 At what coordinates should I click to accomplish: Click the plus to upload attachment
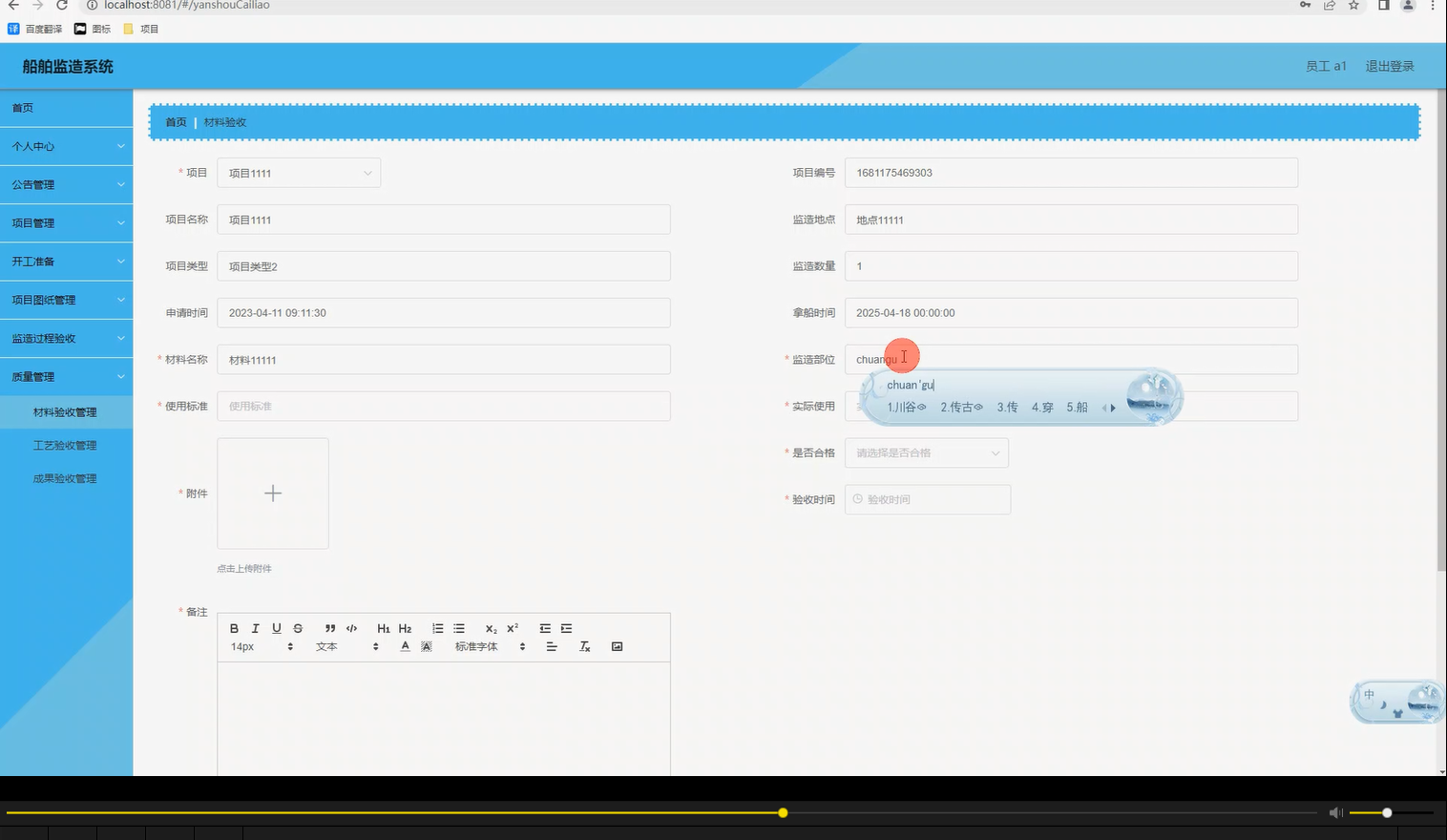click(273, 493)
